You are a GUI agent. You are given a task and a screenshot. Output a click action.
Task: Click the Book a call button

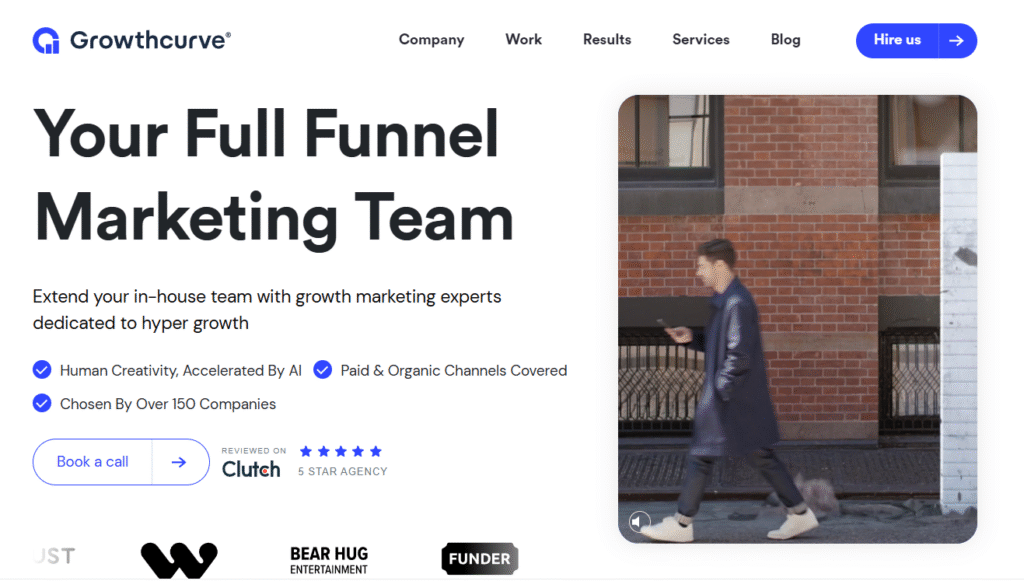click(93, 462)
